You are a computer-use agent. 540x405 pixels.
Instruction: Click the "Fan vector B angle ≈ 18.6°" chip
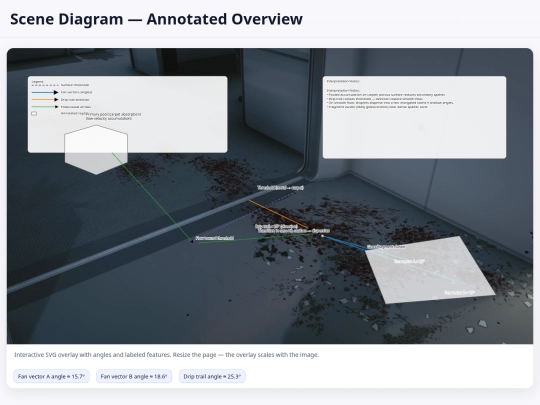coord(134,376)
